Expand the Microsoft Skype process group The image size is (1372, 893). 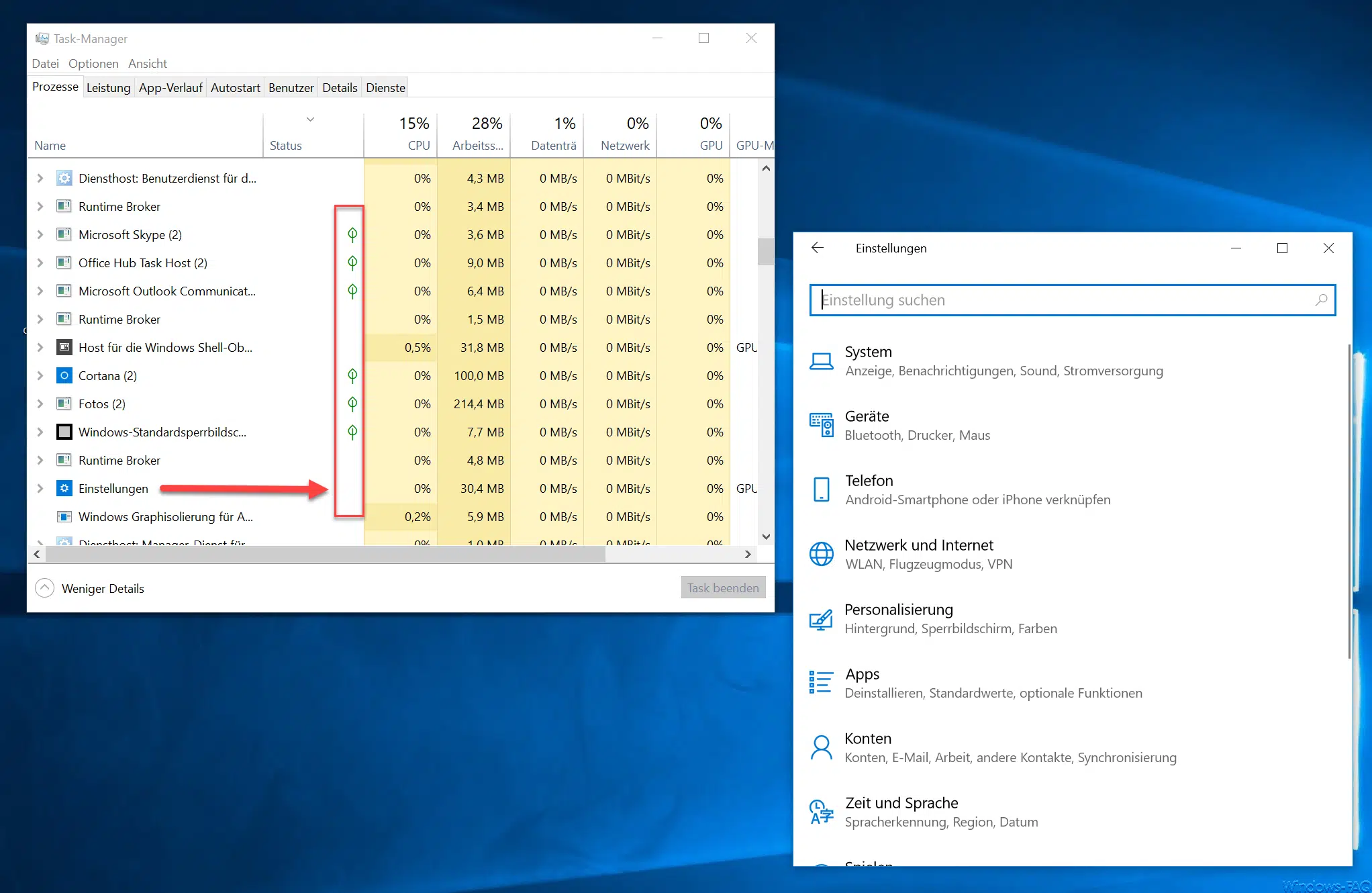click(40, 234)
